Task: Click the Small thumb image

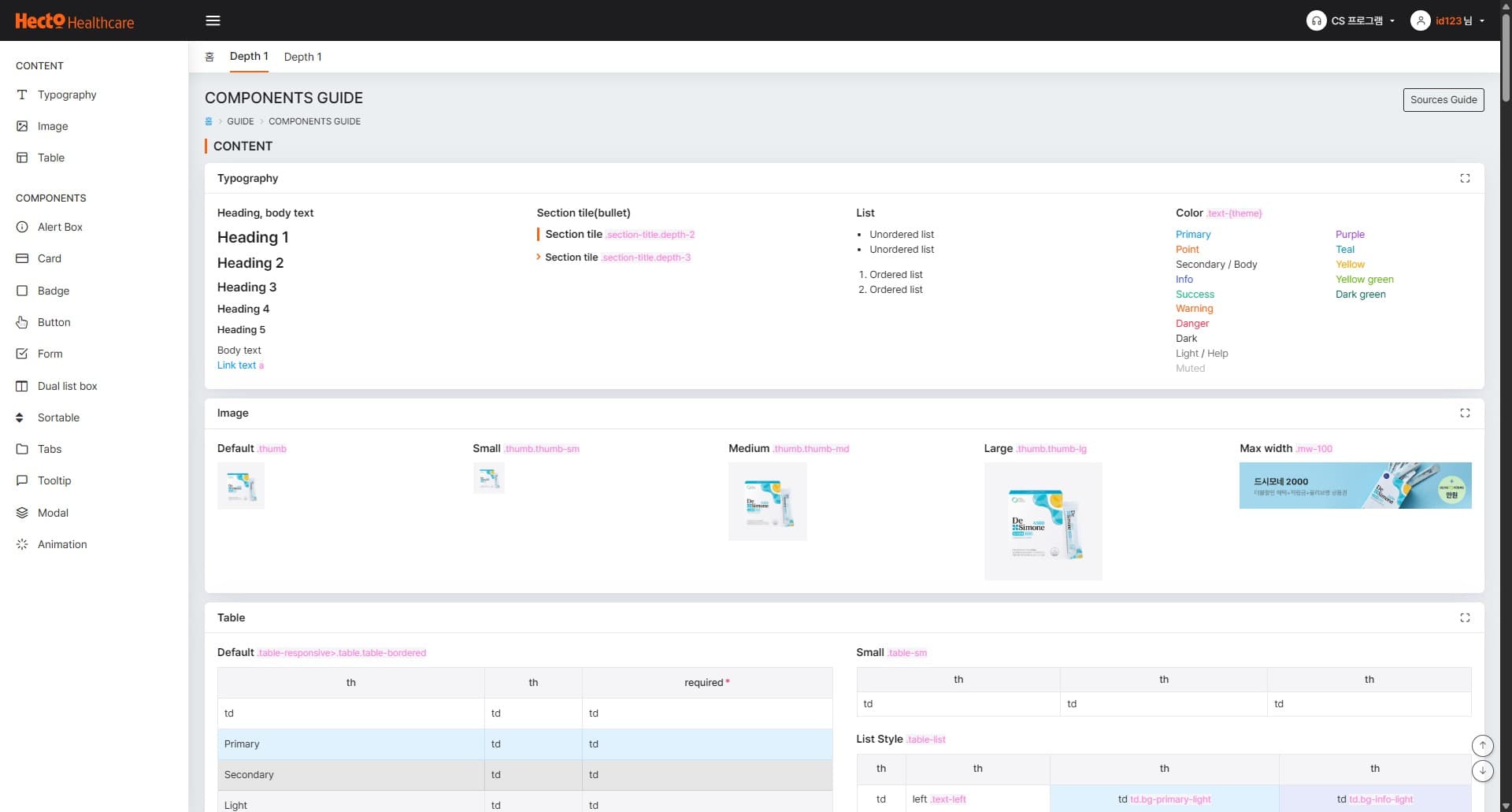Action: (x=488, y=478)
